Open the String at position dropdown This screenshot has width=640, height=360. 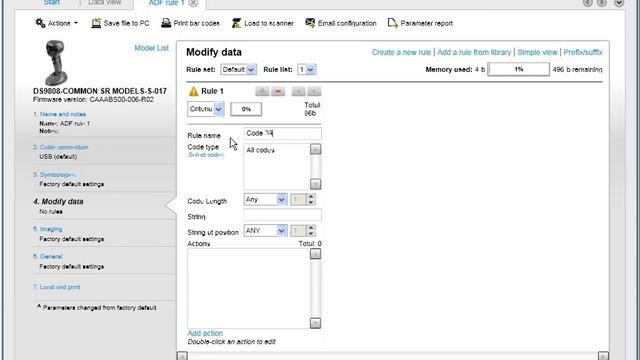(265, 231)
